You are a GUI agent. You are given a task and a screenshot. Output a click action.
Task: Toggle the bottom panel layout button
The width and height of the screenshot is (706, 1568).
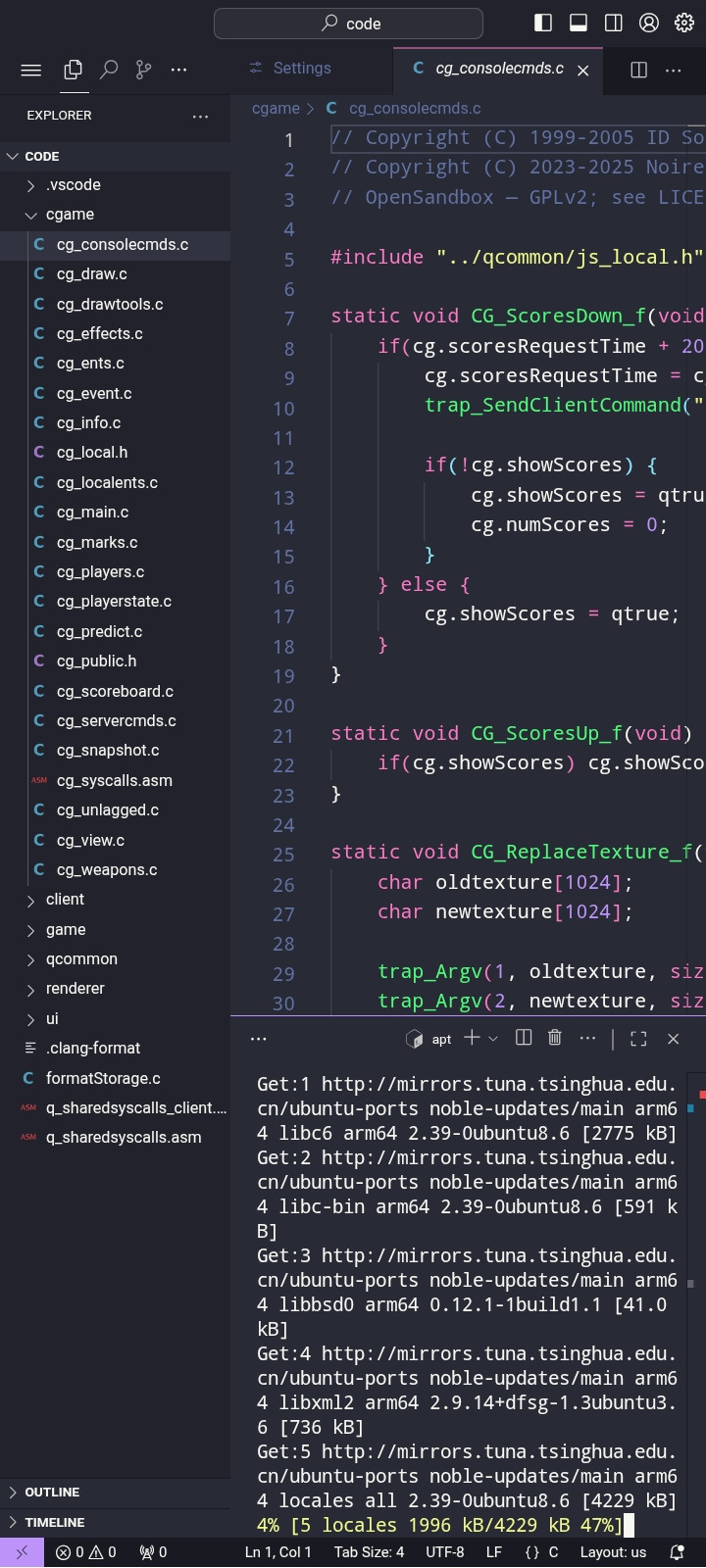579,23
